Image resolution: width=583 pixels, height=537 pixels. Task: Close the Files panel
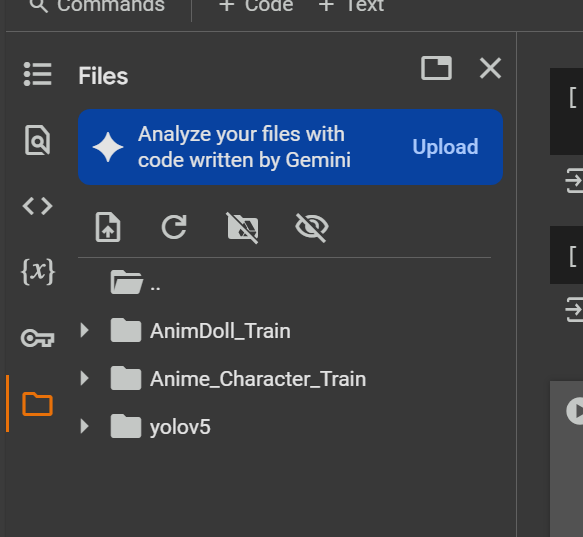pyautogui.click(x=490, y=68)
